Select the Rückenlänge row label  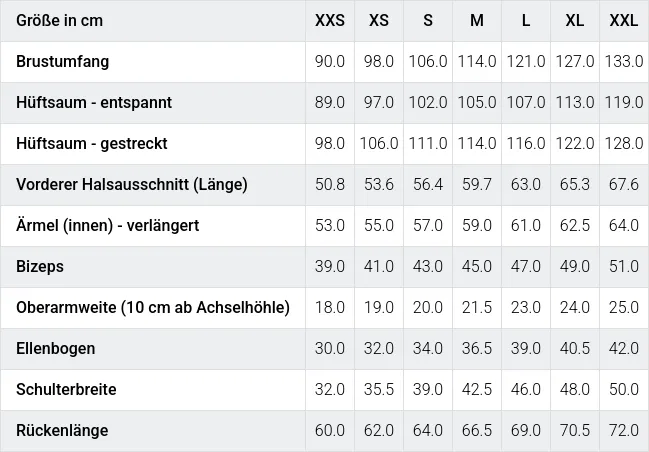coord(62,430)
